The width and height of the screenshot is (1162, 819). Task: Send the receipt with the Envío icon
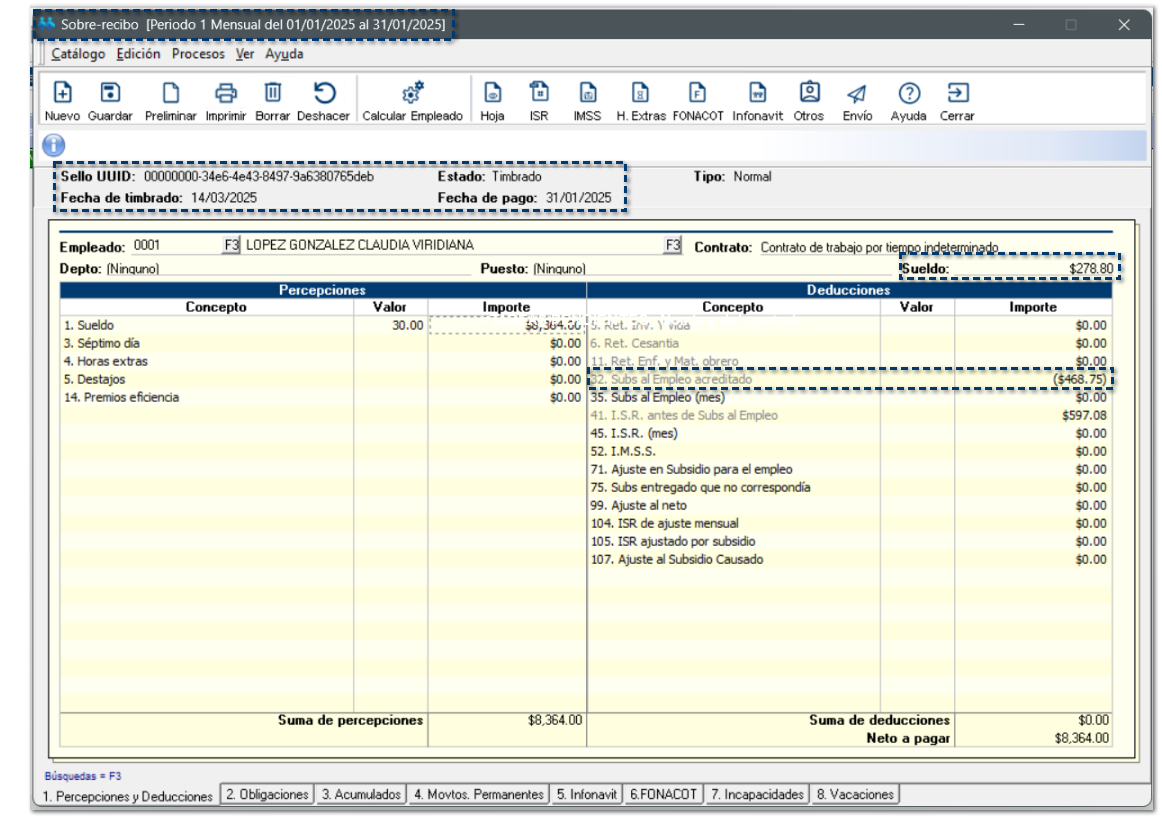pyautogui.click(x=856, y=94)
